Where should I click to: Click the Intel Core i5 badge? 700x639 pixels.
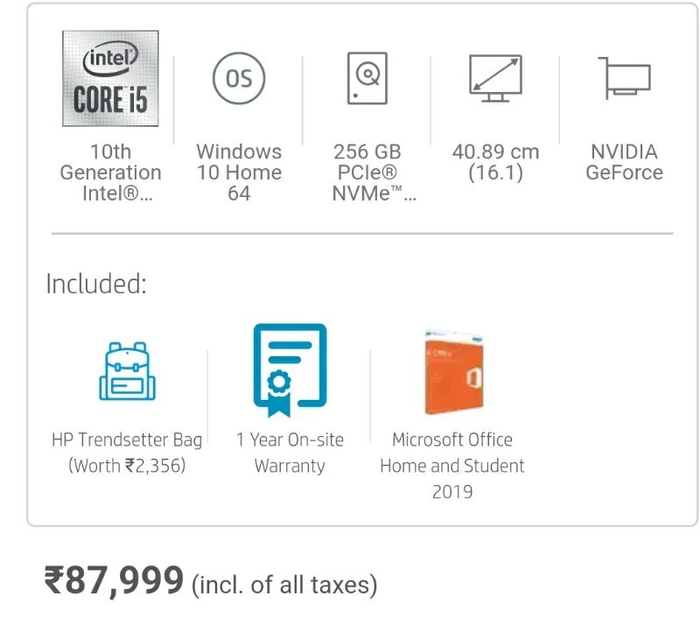pos(110,79)
